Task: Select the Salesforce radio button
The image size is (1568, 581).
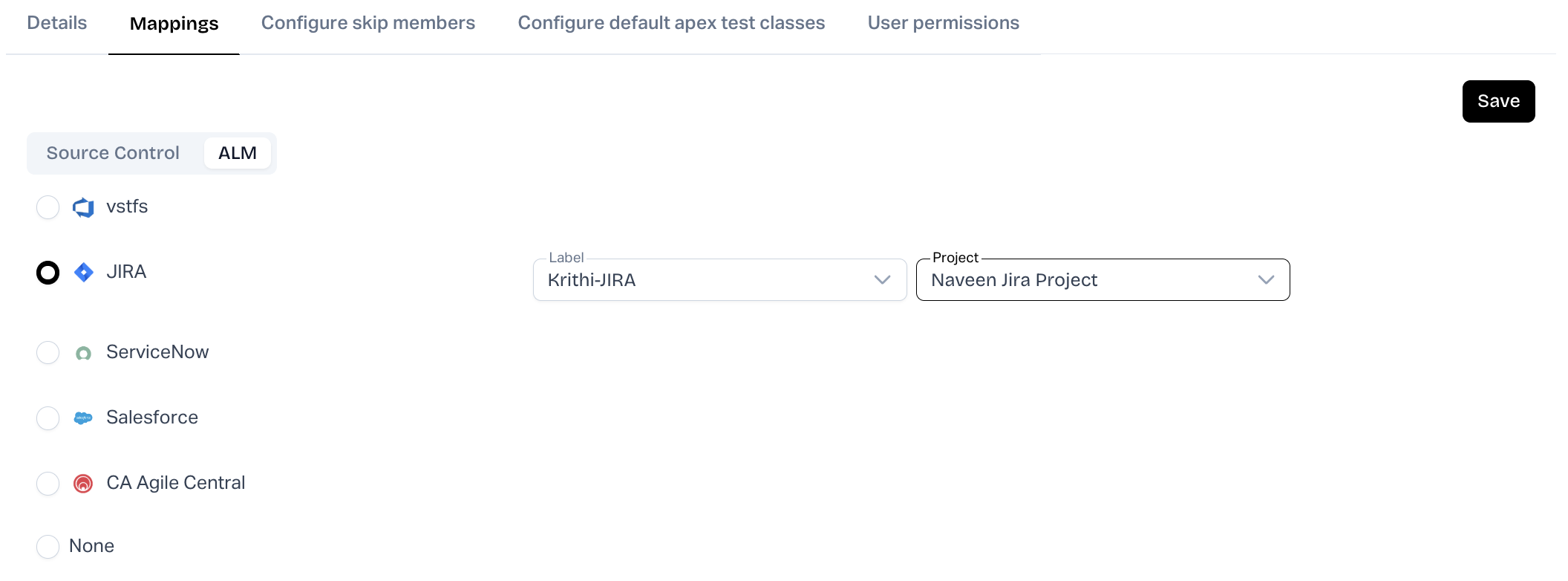Action: pos(48,418)
